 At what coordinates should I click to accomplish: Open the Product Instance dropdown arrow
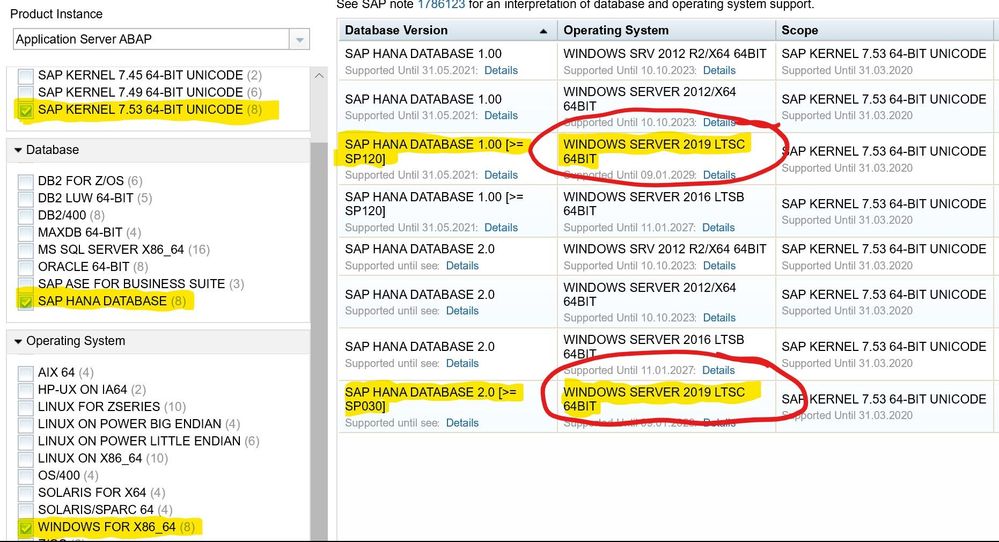(x=299, y=39)
